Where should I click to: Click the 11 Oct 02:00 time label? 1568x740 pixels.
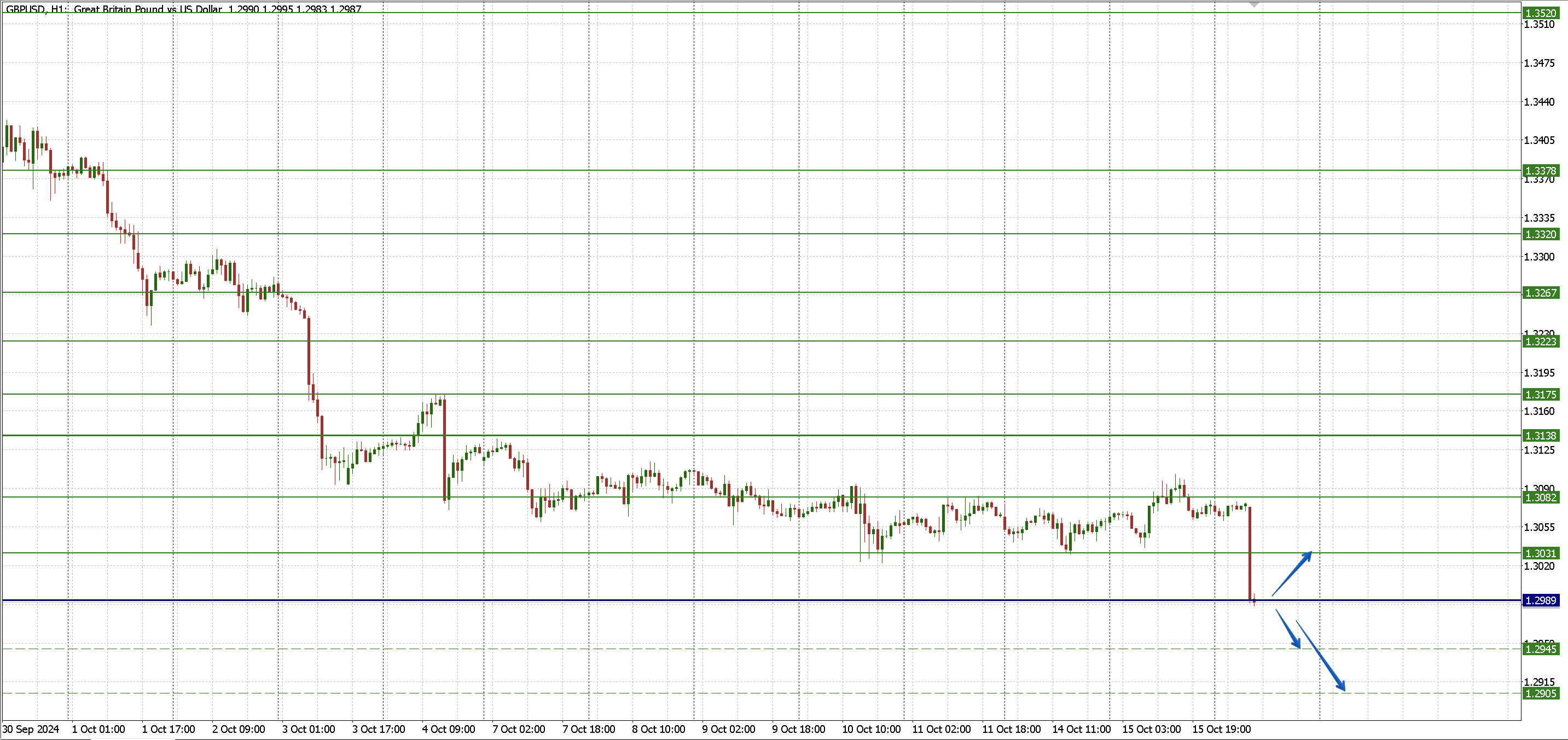tap(941, 729)
